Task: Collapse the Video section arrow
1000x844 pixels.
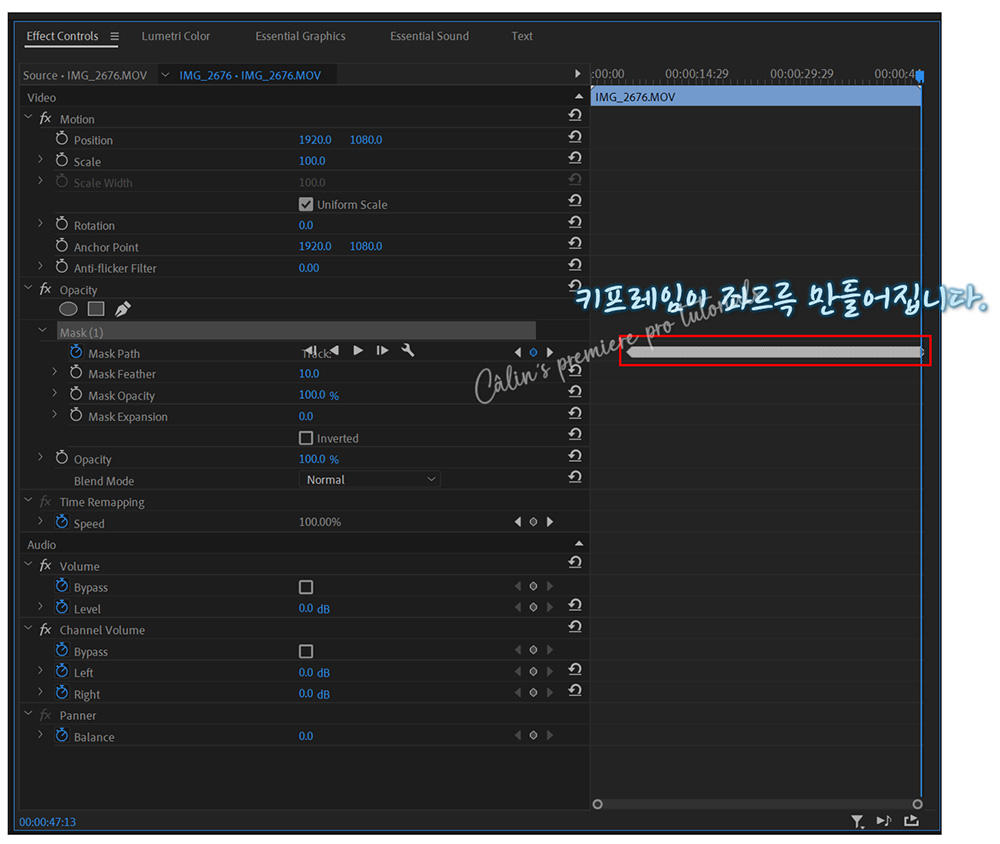Action: click(579, 96)
